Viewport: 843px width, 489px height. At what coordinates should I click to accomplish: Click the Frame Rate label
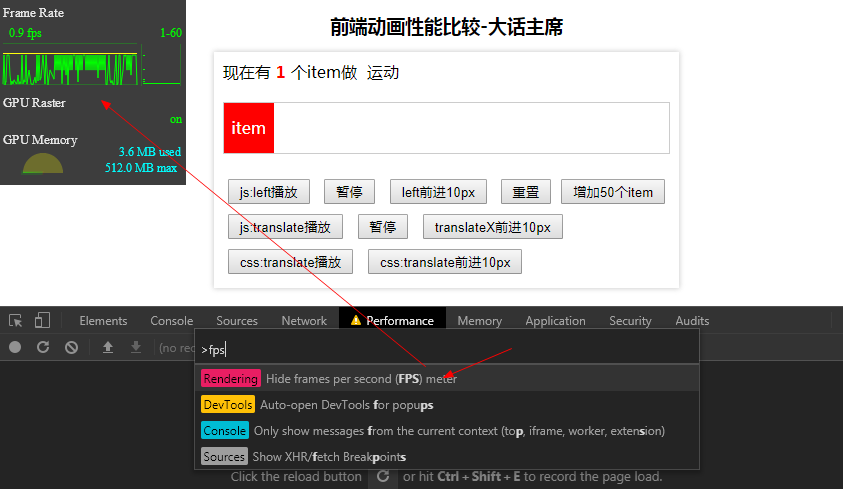click(33, 12)
